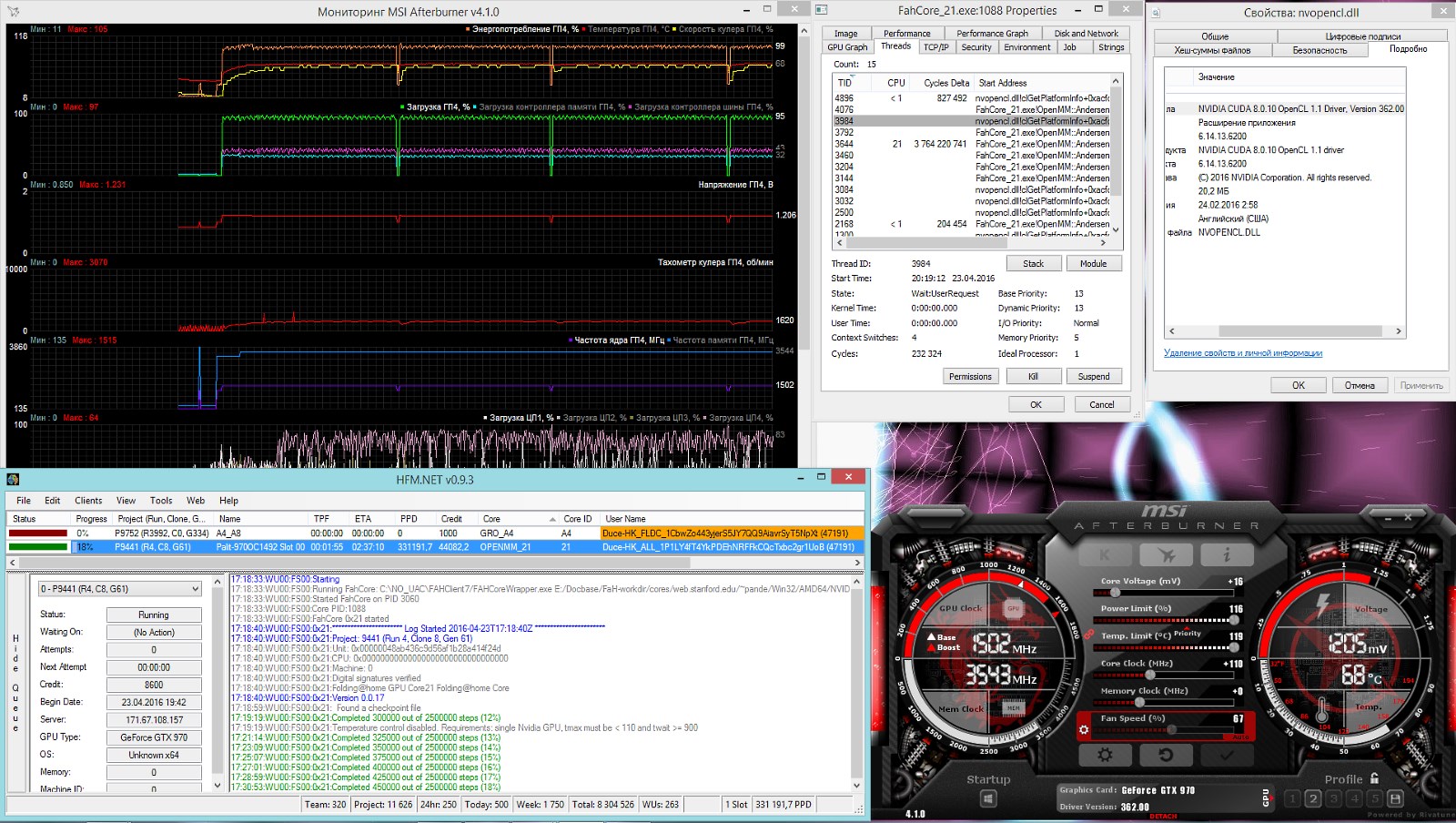The image size is (1456, 823).
Task: Open Afterburner information (i) button
Action: pyautogui.click(x=1226, y=554)
